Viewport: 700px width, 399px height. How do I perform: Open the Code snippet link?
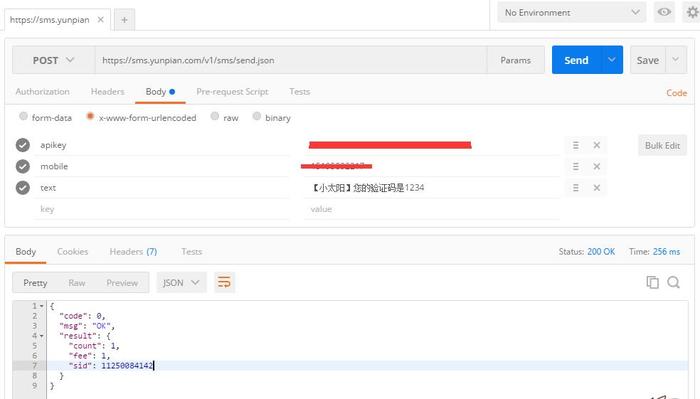(x=676, y=93)
